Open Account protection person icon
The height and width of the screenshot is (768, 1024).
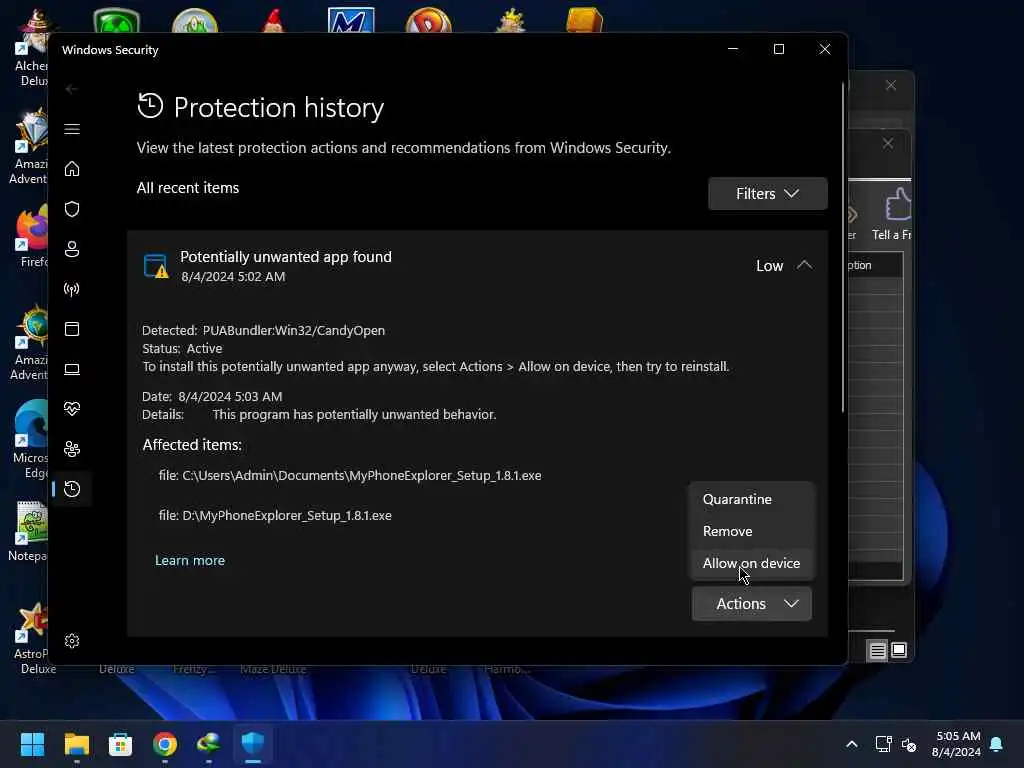tap(72, 249)
